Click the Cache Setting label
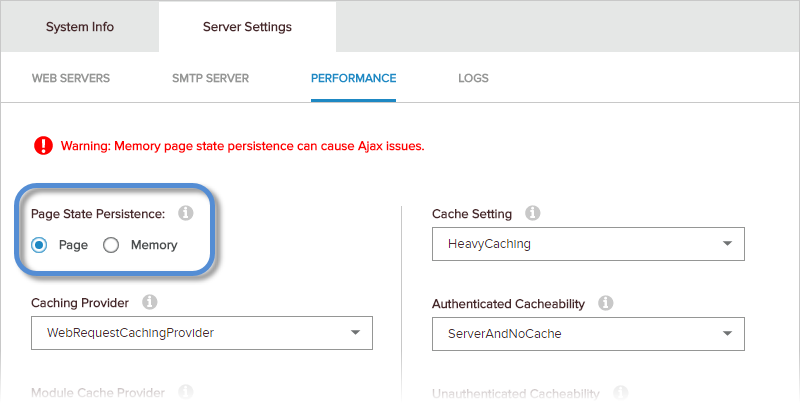This screenshot has height=403, width=800. (472, 214)
